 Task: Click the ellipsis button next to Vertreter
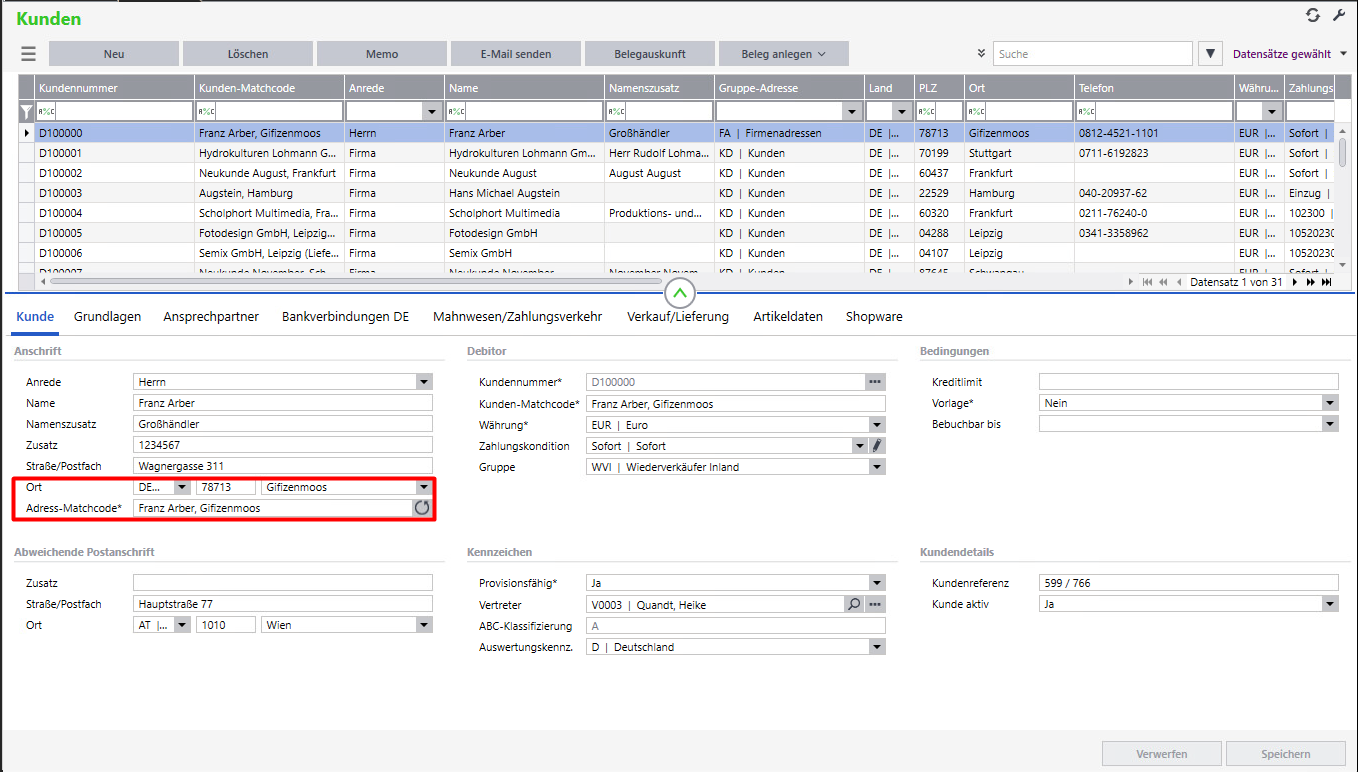pos(876,605)
